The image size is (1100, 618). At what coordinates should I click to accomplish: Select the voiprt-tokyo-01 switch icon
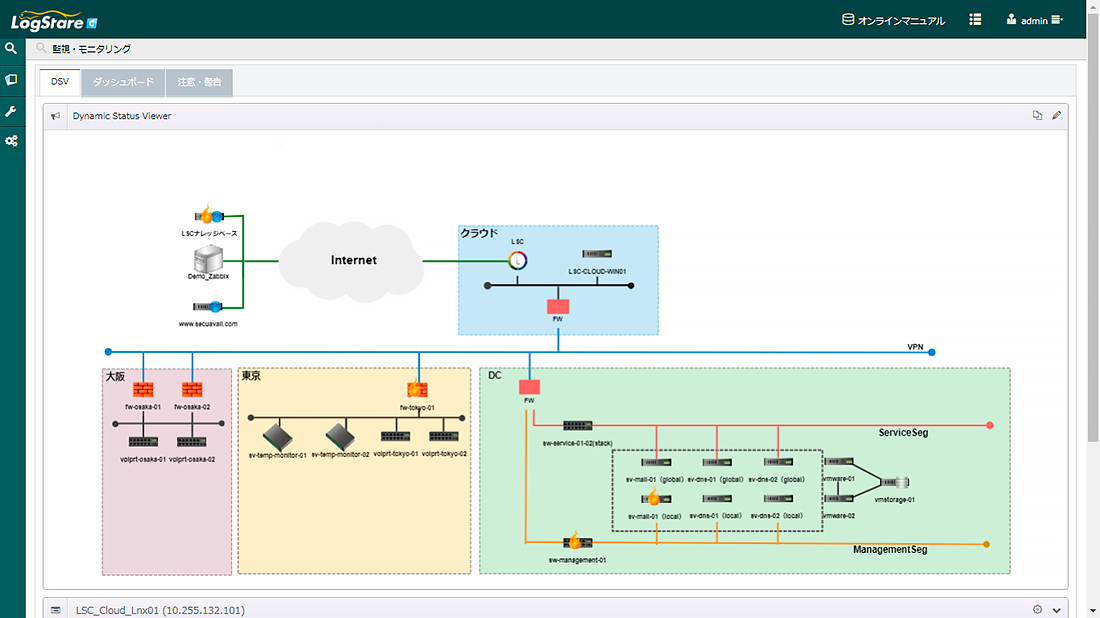click(396, 436)
